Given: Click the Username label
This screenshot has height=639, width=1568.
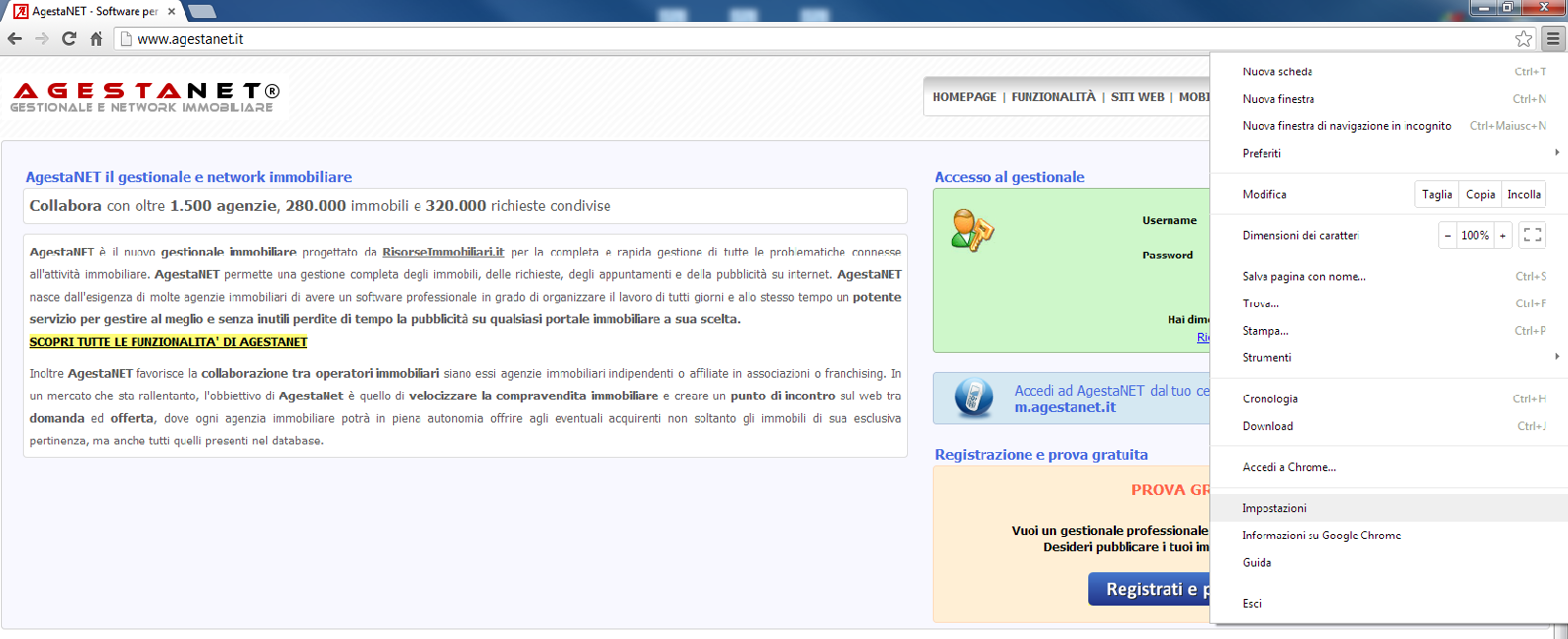Looking at the screenshot, I should (x=1169, y=220).
